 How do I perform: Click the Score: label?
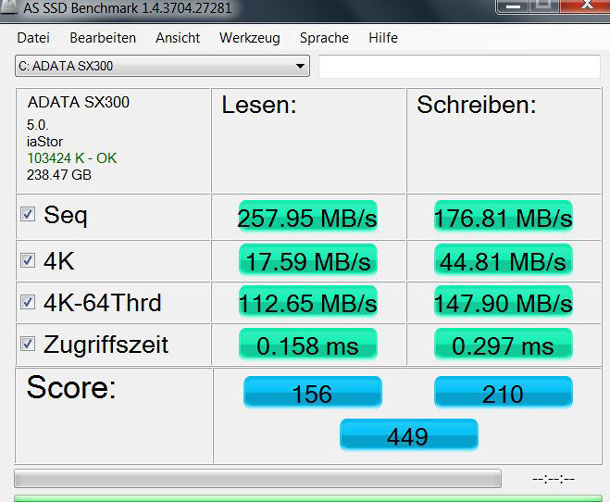click(71, 387)
